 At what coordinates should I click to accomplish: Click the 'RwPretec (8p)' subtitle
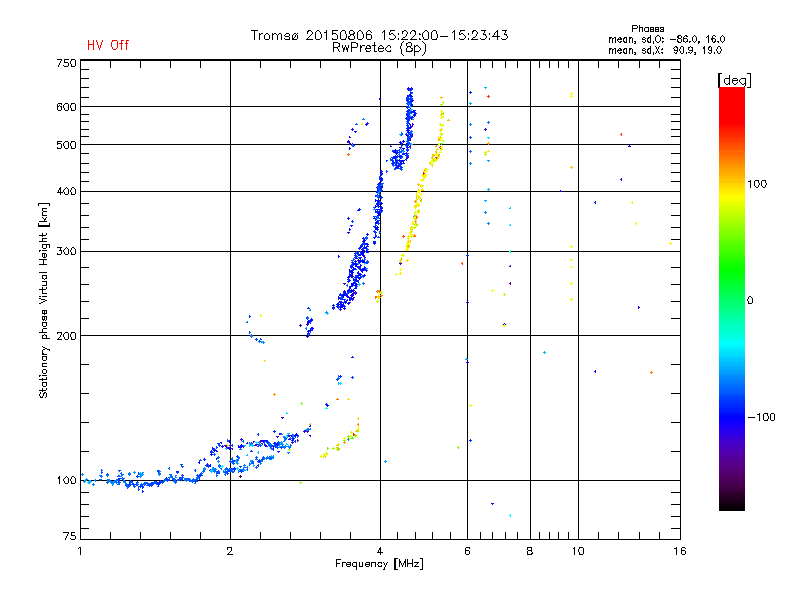[x=379, y=48]
